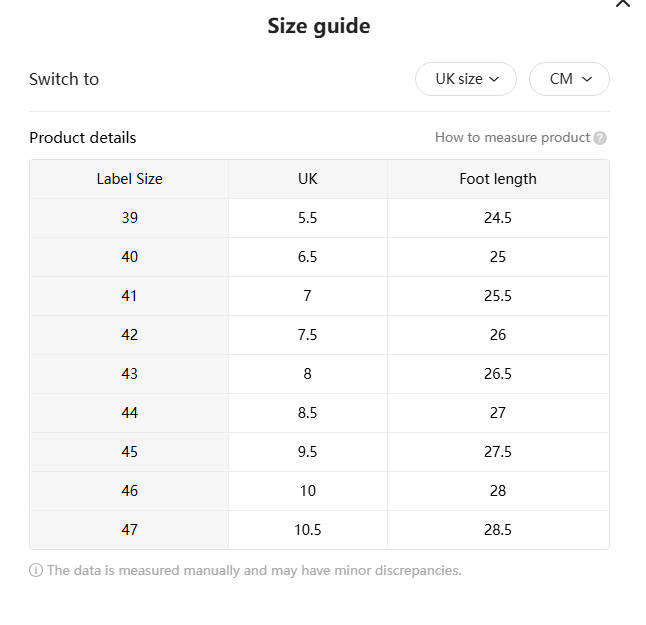Click the UK 6.5 cell

point(307,257)
